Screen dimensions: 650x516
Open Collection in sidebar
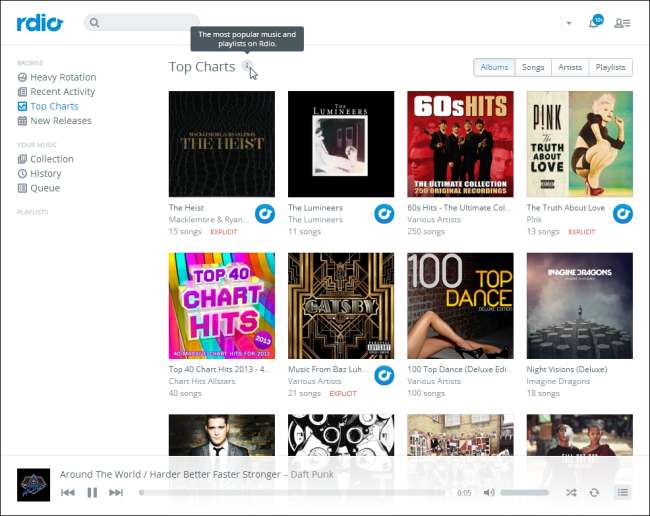point(45,159)
